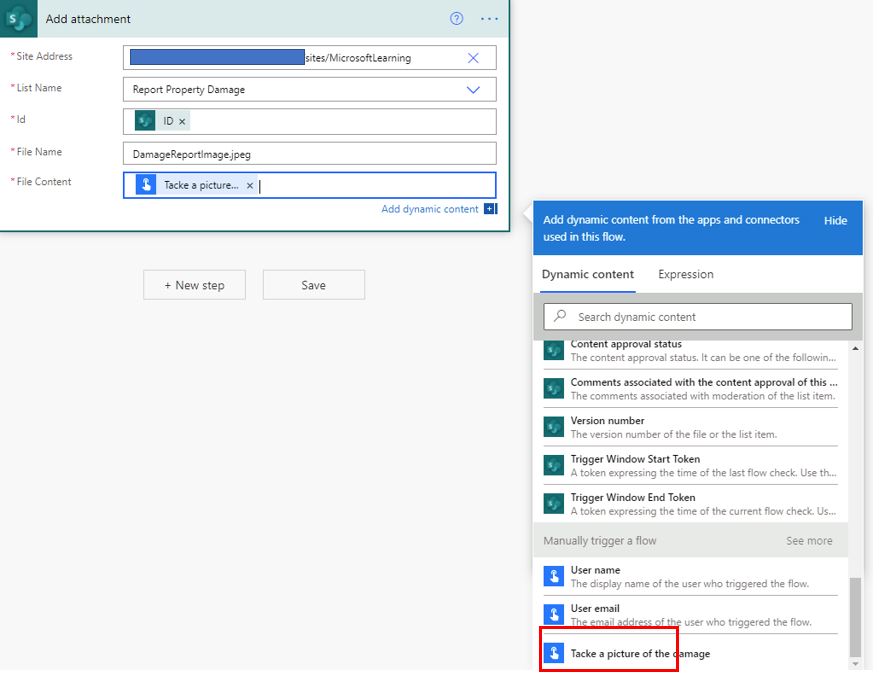Save the flow
The image size is (879, 681).
pyautogui.click(x=313, y=285)
